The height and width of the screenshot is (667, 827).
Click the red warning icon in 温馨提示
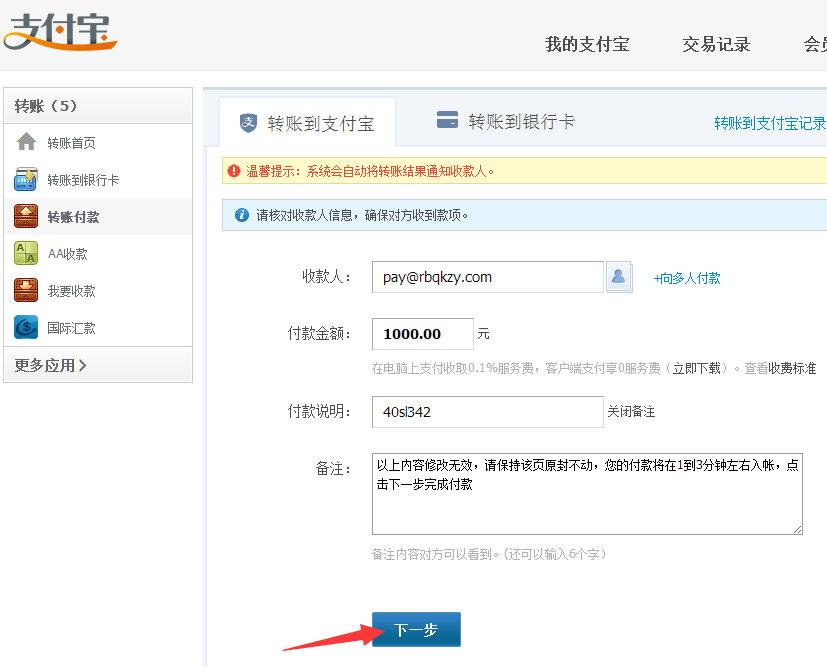pyautogui.click(x=234, y=171)
